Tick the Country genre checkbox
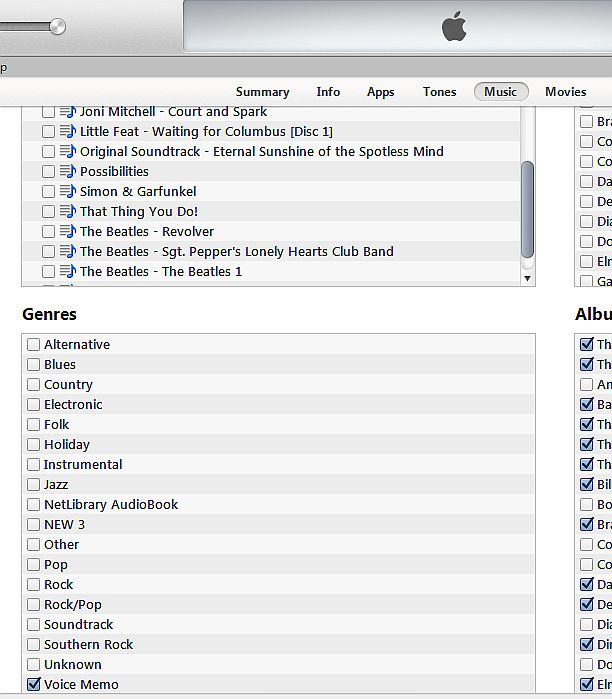 (33, 385)
